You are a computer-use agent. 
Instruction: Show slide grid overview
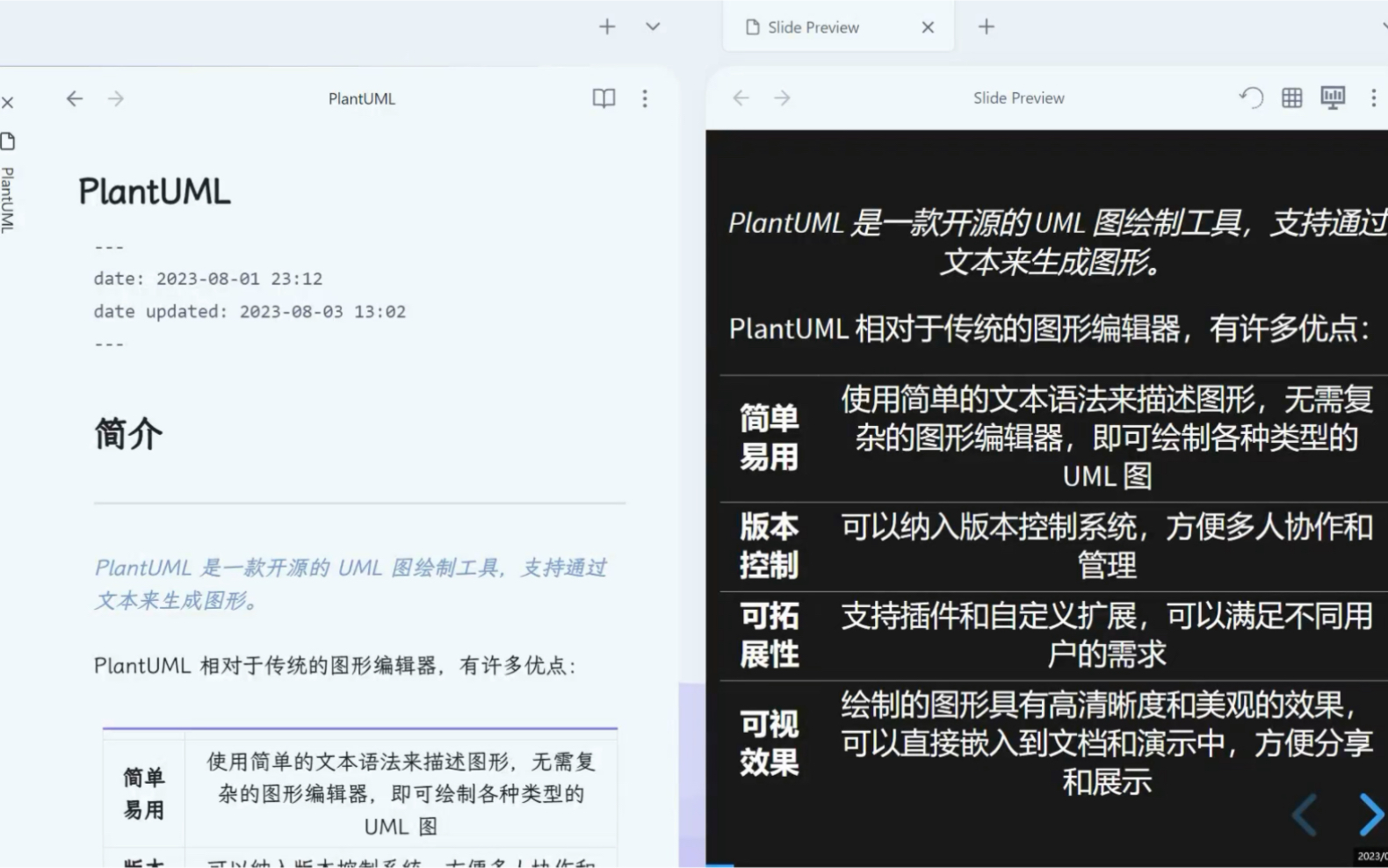click(1292, 98)
